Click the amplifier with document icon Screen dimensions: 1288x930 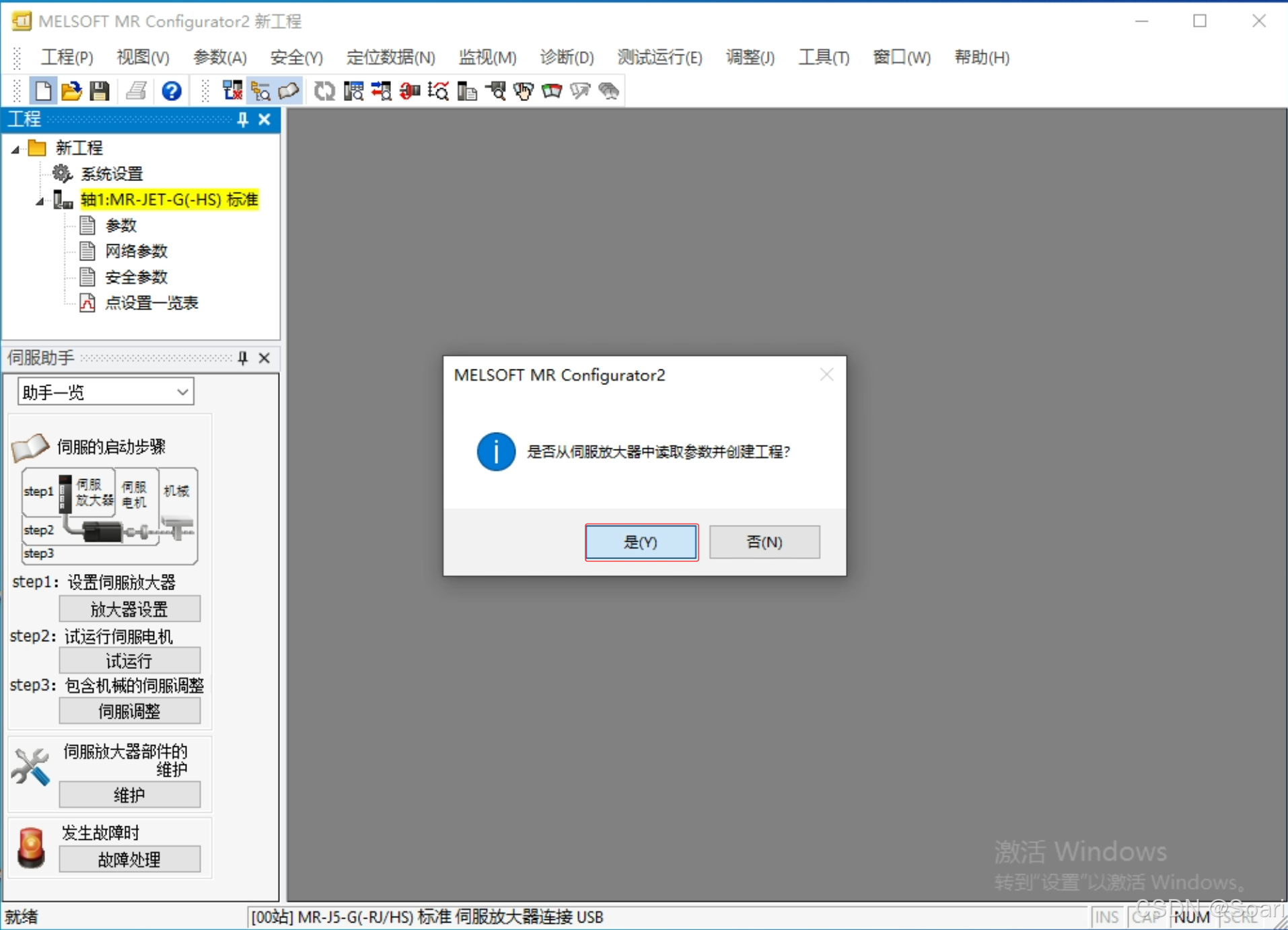coord(466,91)
